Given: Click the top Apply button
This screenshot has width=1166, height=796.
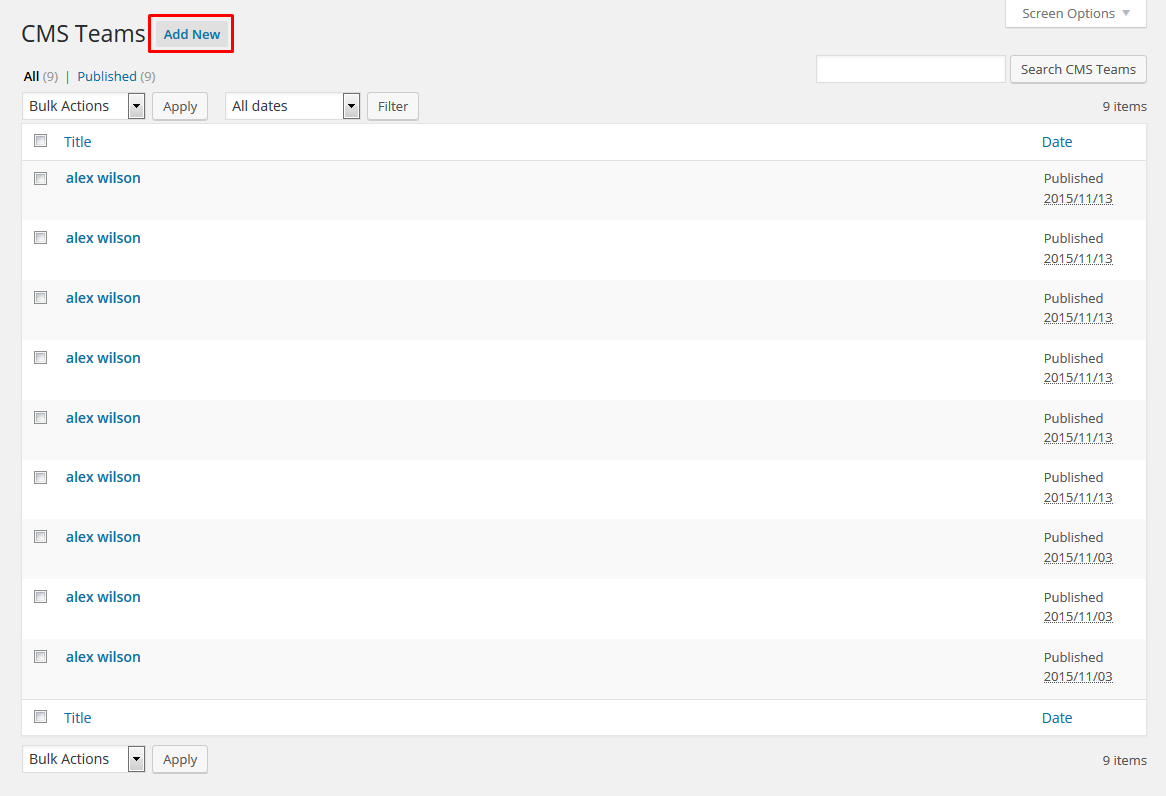Looking at the screenshot, I should (180, 106).
